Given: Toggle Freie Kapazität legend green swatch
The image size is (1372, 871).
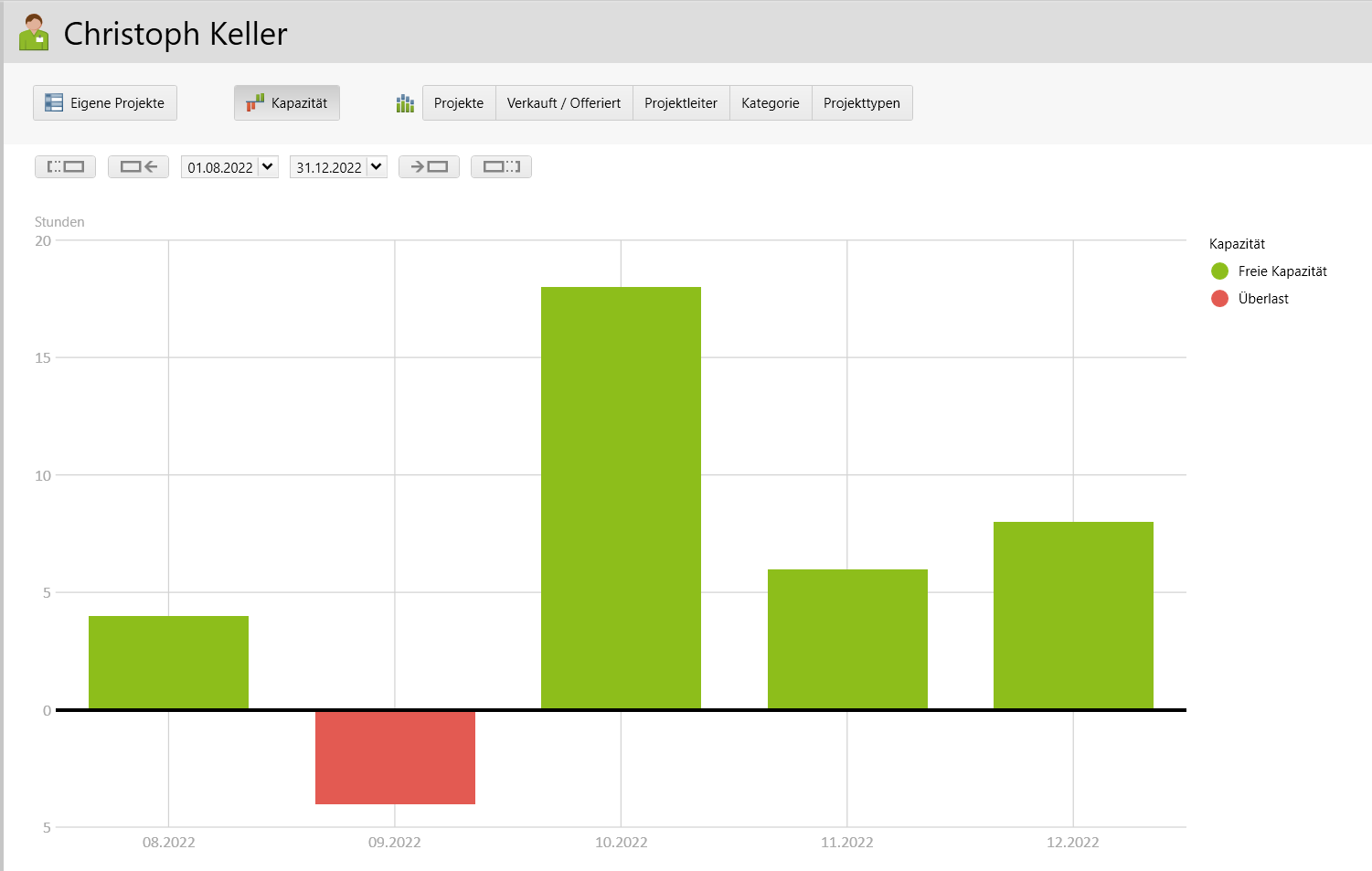Looking at the screenshot, I should pyautogui.click(x=1219, y=271).
